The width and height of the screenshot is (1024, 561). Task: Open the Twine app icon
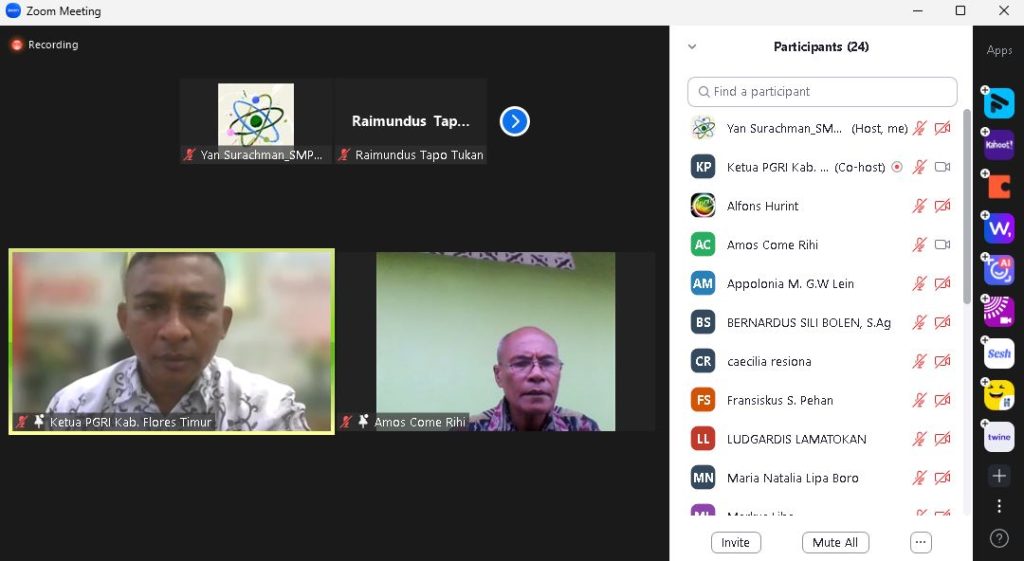coord(998,437)
